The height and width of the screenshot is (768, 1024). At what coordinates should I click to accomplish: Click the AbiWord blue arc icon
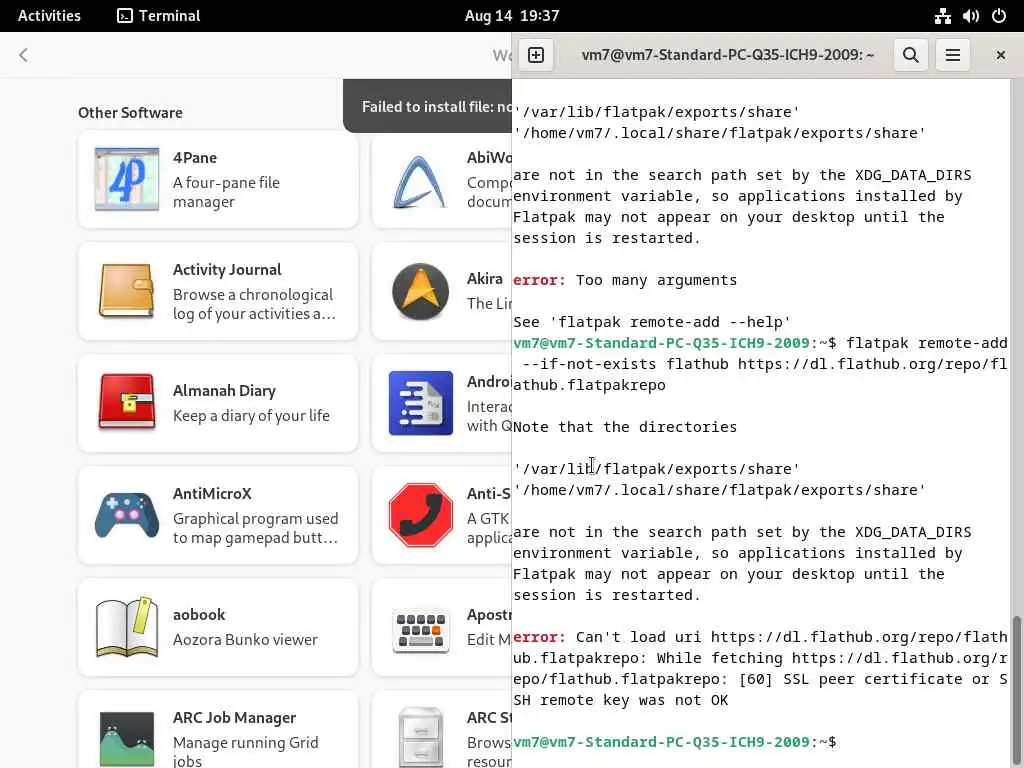coord(419,180)
